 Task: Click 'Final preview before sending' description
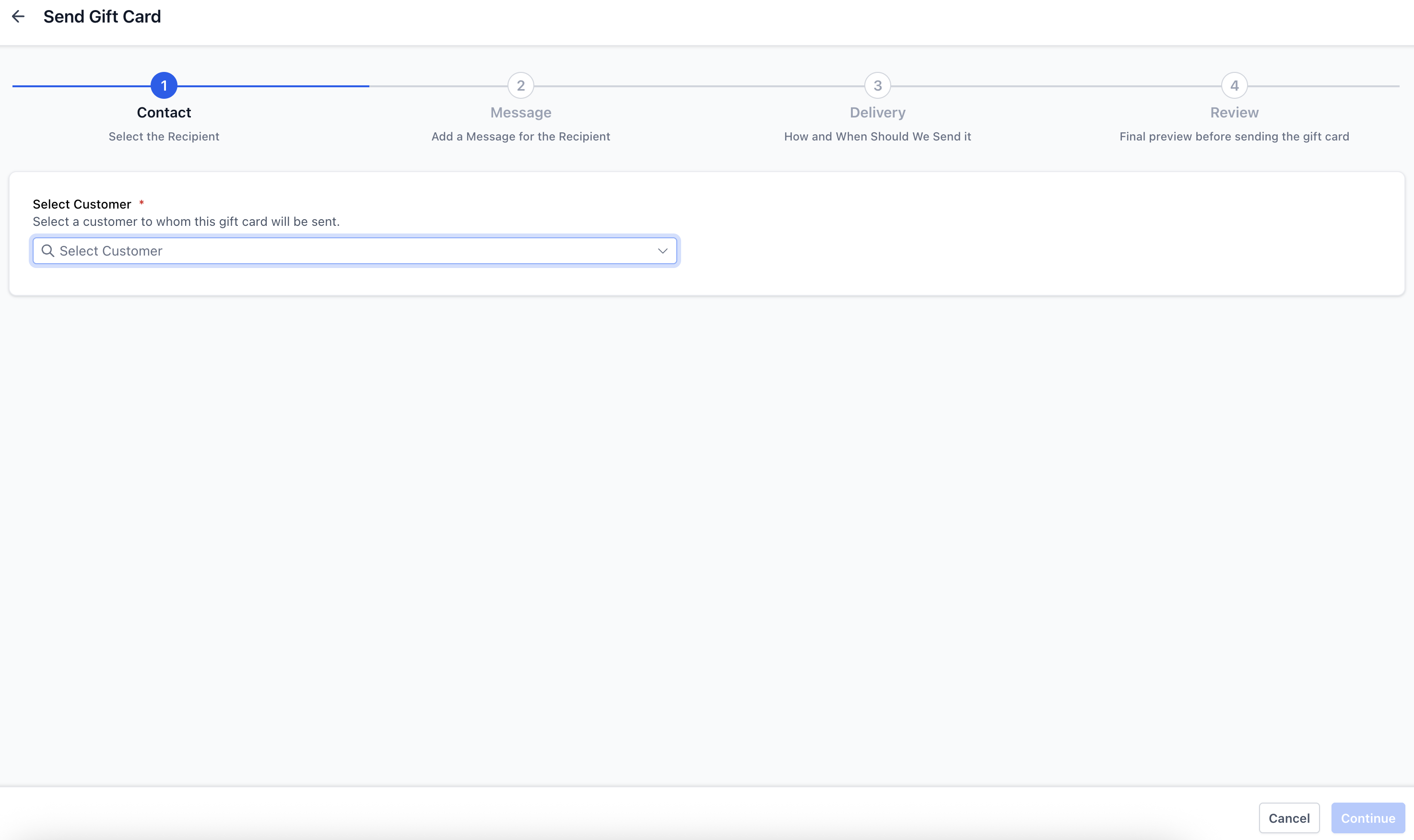click(1234, 137)
